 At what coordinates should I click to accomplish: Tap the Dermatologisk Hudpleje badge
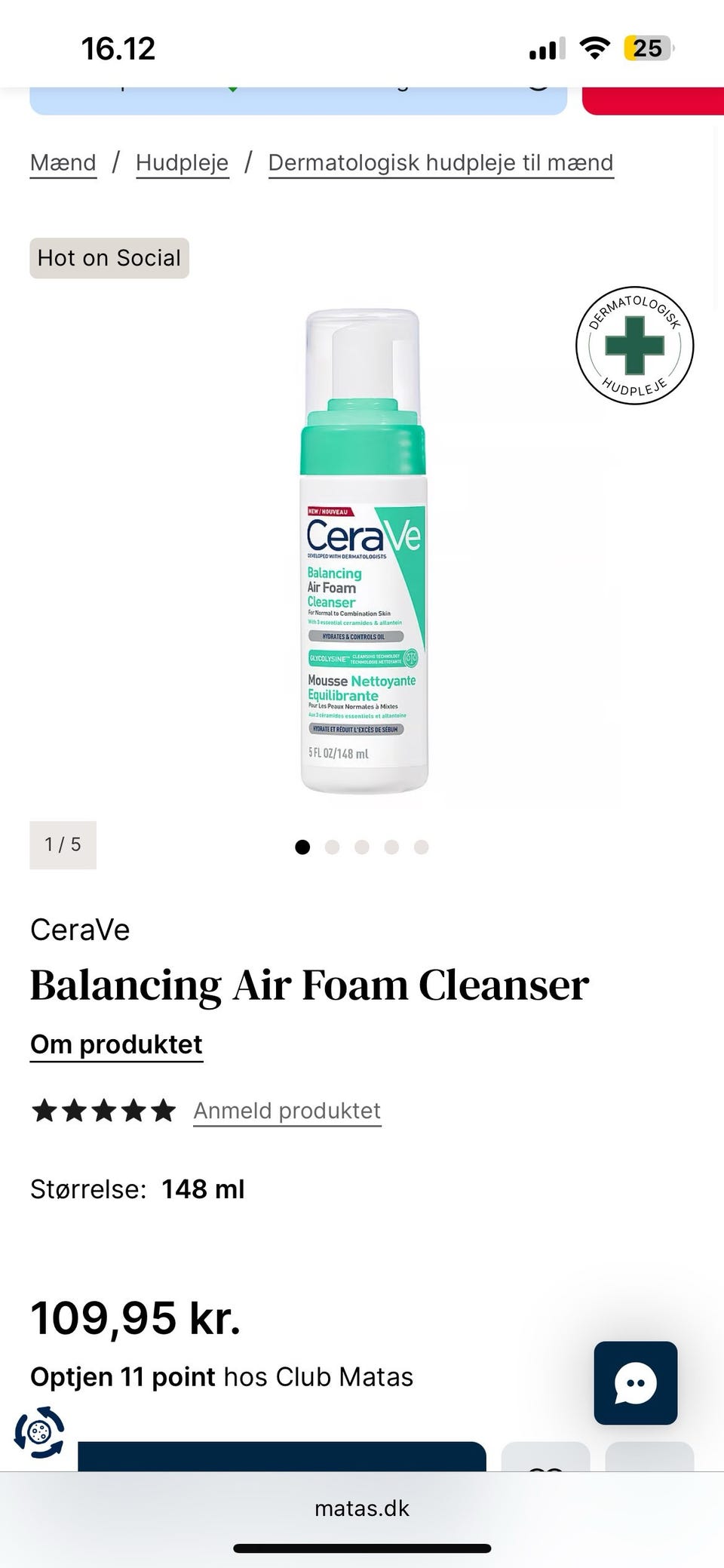[x=634, y=346]
